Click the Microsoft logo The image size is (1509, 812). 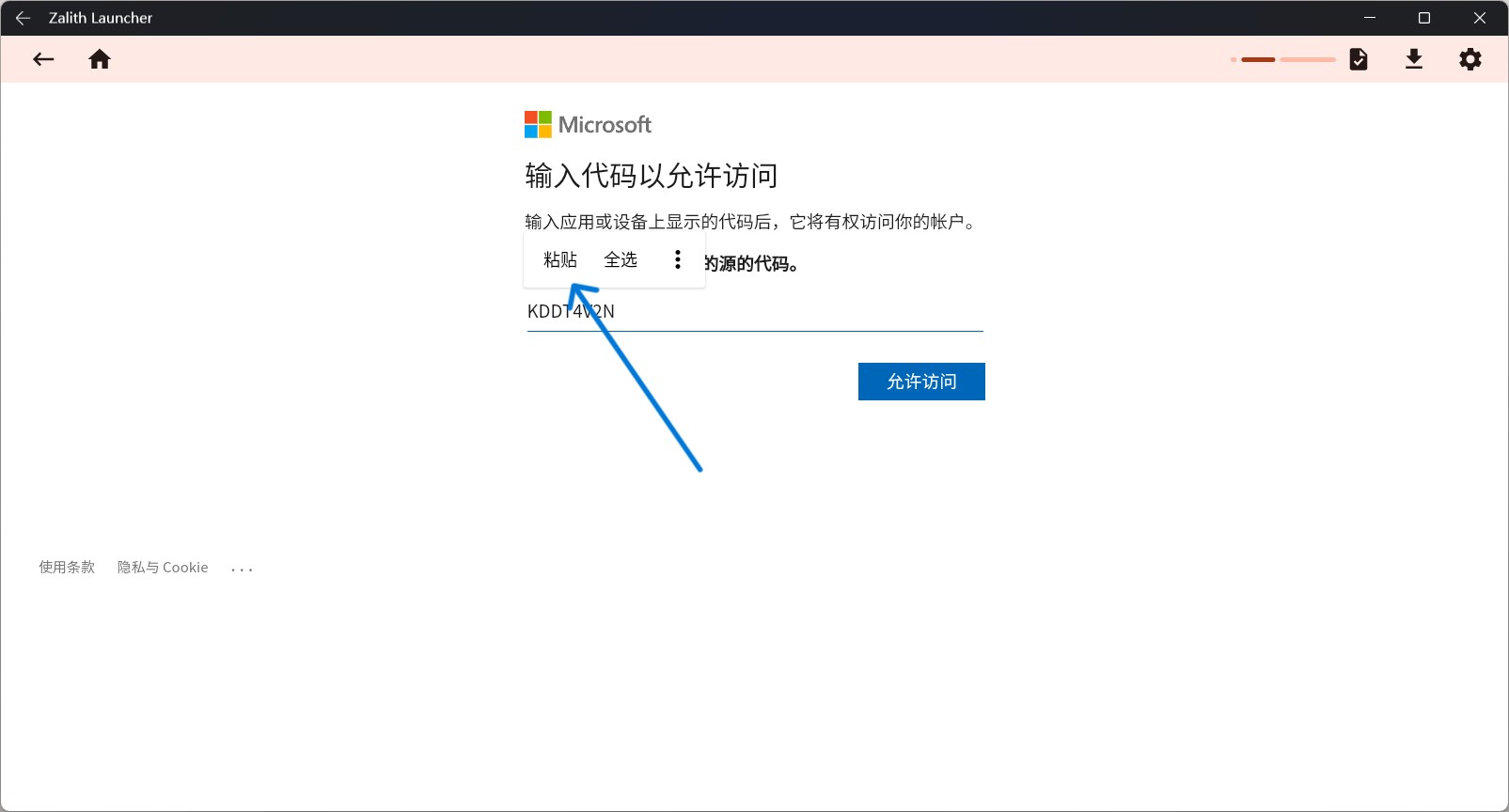click(x=588, y=124)
